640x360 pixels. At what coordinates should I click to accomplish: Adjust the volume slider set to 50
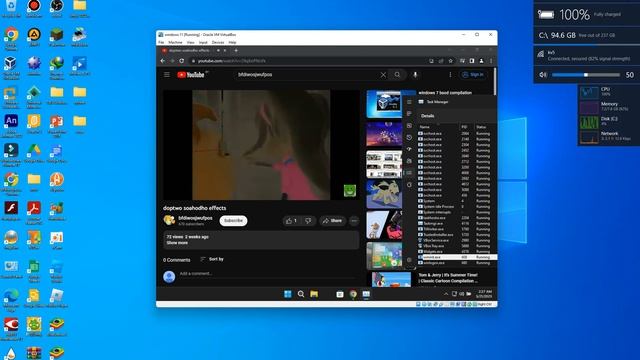coord(586,75)
